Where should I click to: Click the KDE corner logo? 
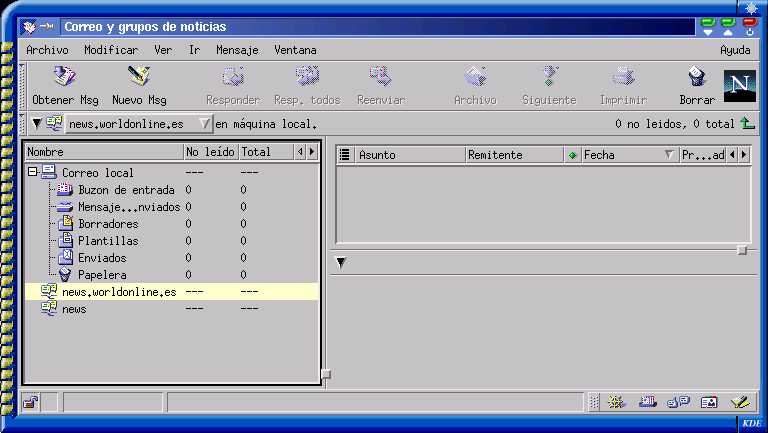pos(752,424)
